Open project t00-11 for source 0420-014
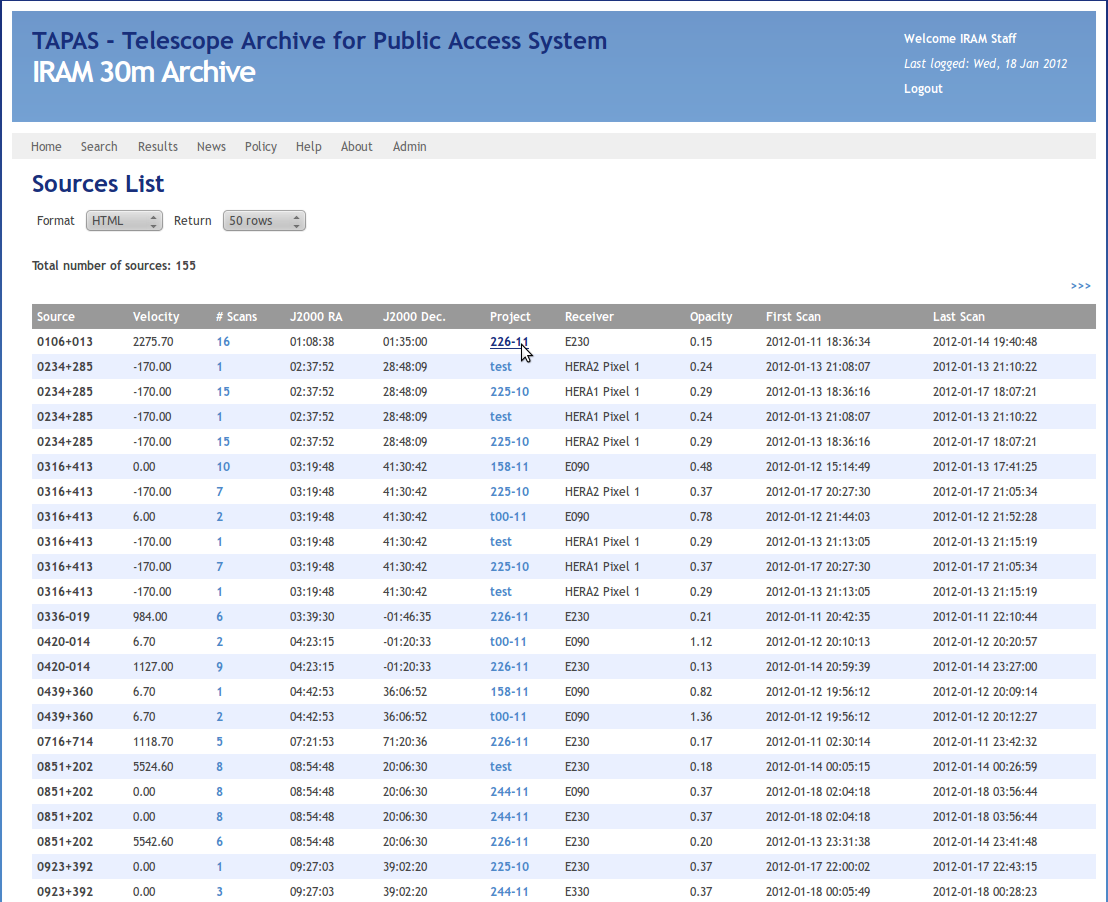This screenshot has height=902, width=1108. point(508,642)
